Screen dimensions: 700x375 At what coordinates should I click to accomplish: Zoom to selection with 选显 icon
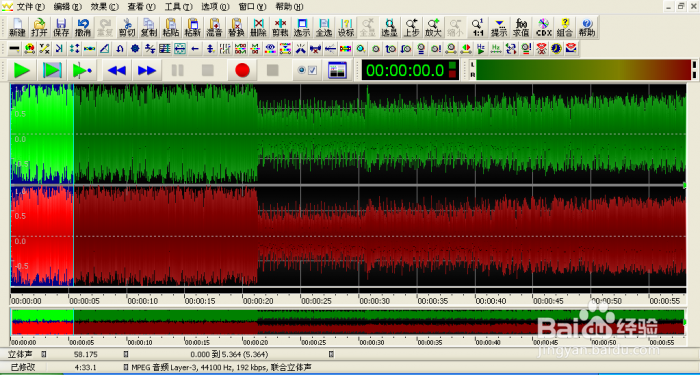pos(390,28)
